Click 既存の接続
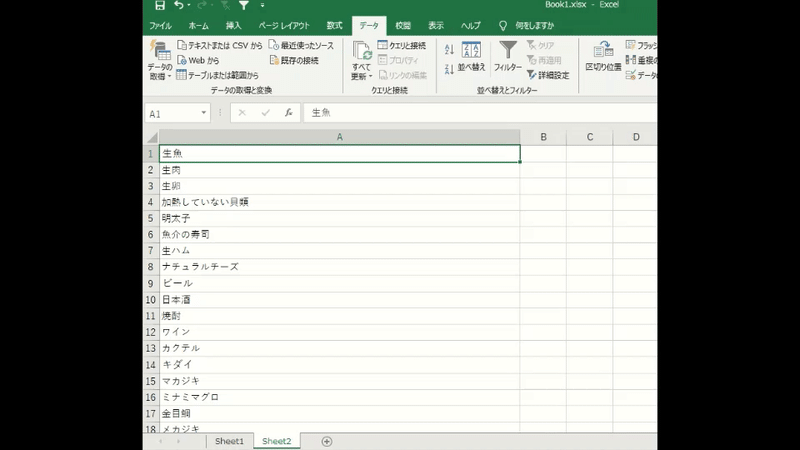Screen dimensions: 800x450 (294, 60)
